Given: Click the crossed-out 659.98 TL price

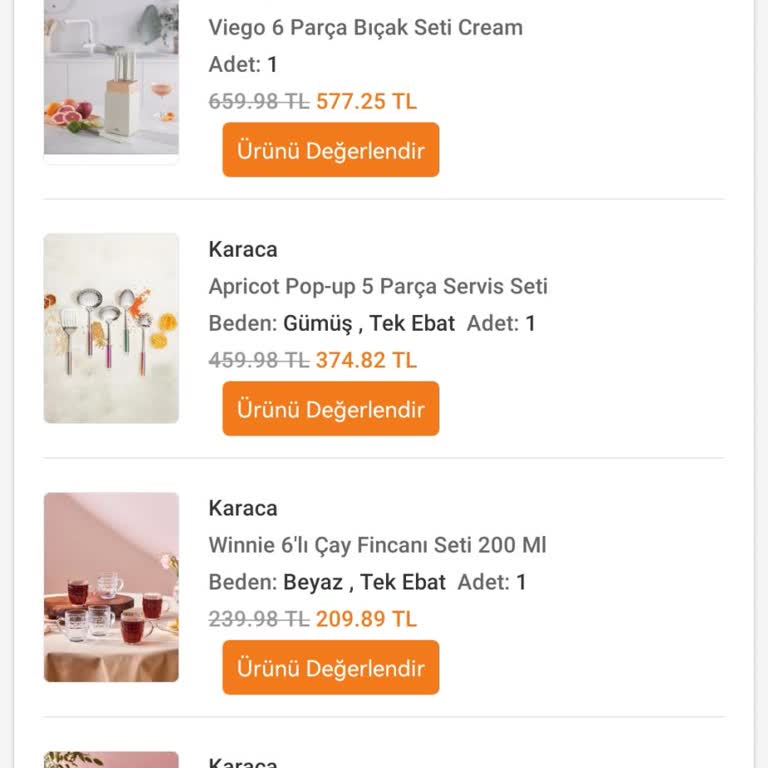Looking at the screenshot, I should pyautogui.click(x=258, y=101).
